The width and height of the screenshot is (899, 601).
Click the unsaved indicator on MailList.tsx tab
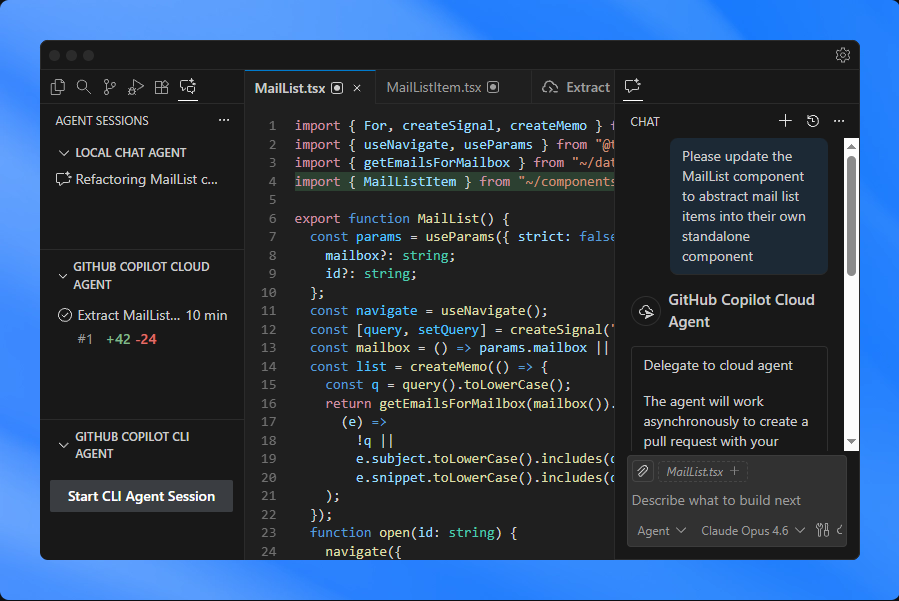tap(337, 88)
